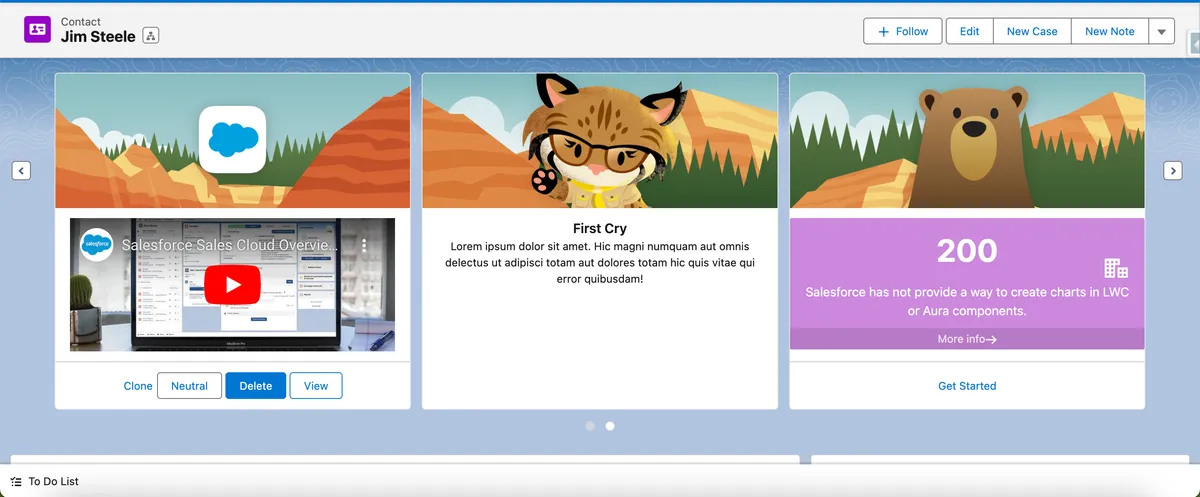Click the Astro lynx mascot image
1200x497 pixels.
[x=601, y=143]
